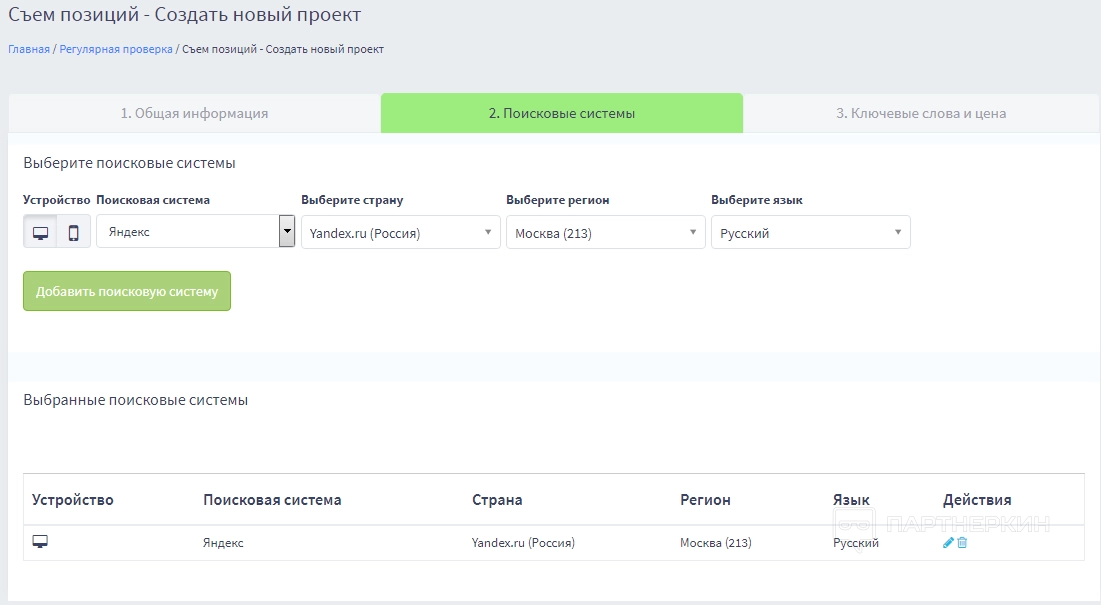Go to tab 3. Ключевые слова и цена
1101x605 pixels.
point(921,113)
